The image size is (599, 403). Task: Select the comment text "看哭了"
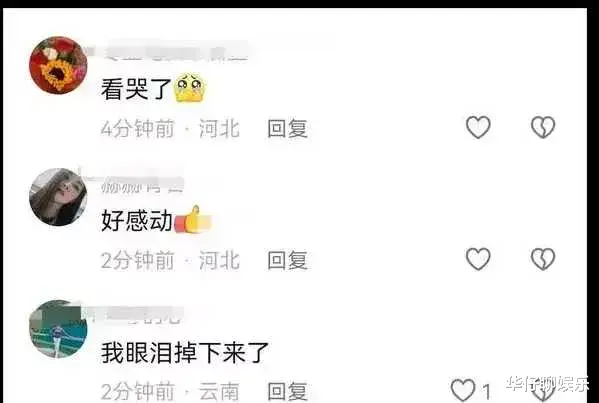click(136, 89)
